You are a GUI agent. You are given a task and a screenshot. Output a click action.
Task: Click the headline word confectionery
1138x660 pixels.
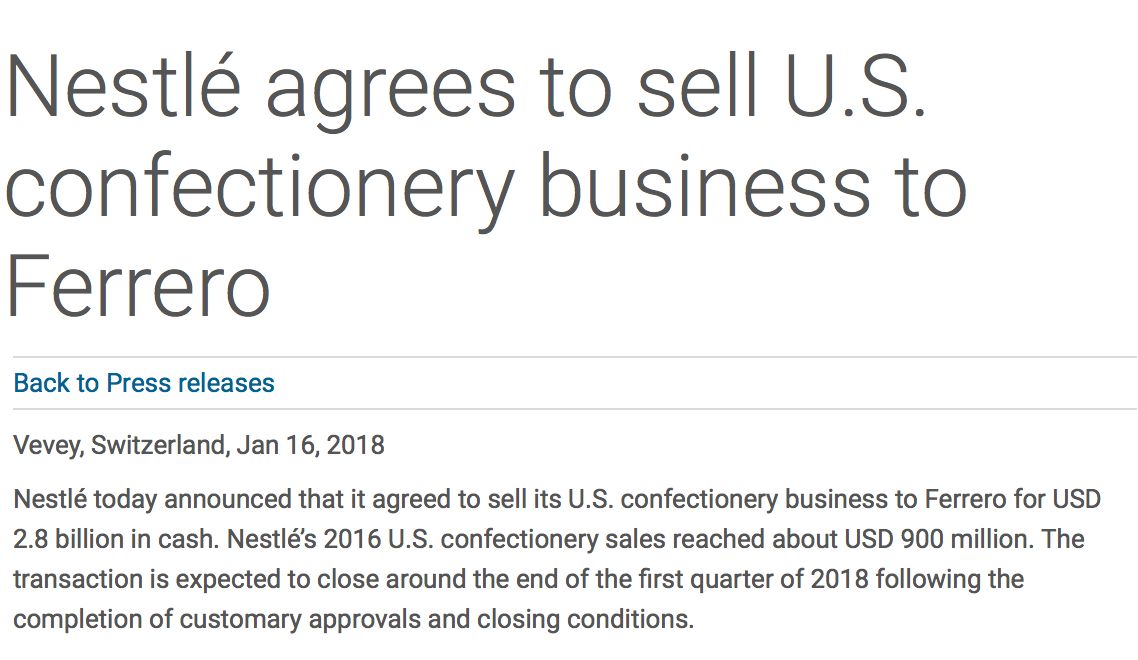[x=259, y=188]
